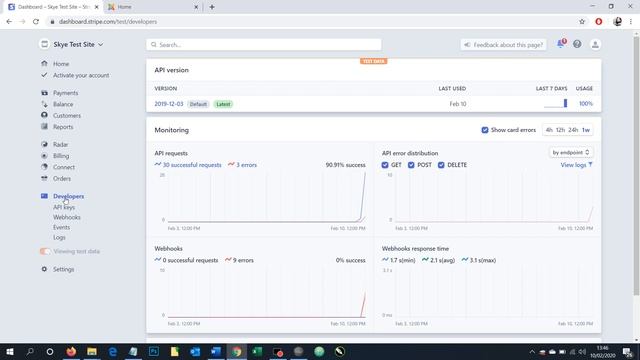Open Excel from the taskbar
The width and height of the screenshot is (640, 360).
click(x=257, y=351)
